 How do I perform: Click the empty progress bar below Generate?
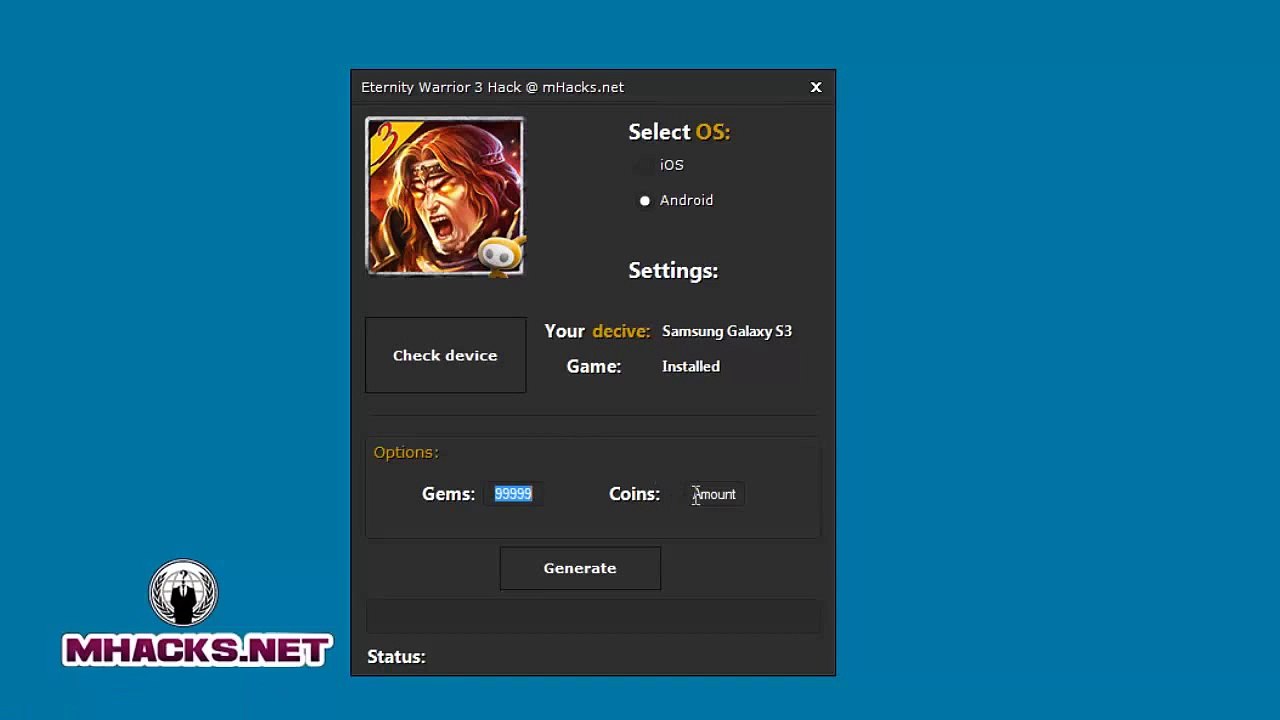coord(593,617)
